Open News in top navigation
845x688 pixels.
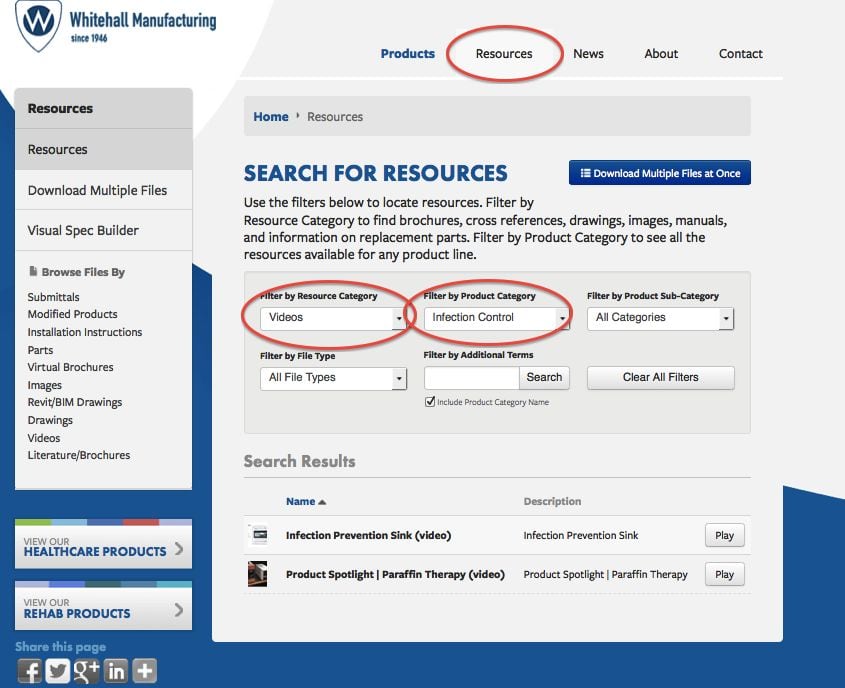click(588, 54)
